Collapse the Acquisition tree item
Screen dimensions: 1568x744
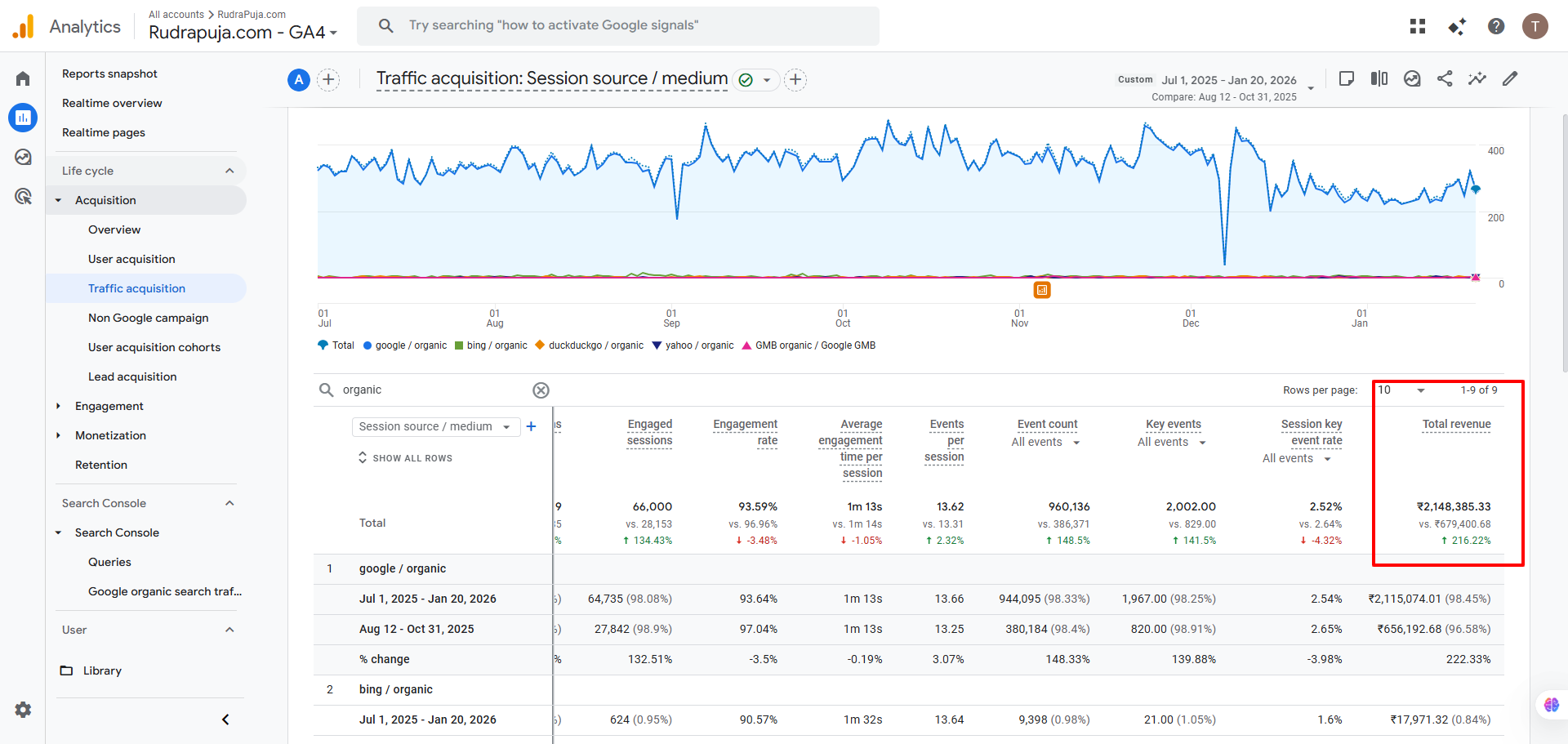pyautogui.click(x=58, y=200)
